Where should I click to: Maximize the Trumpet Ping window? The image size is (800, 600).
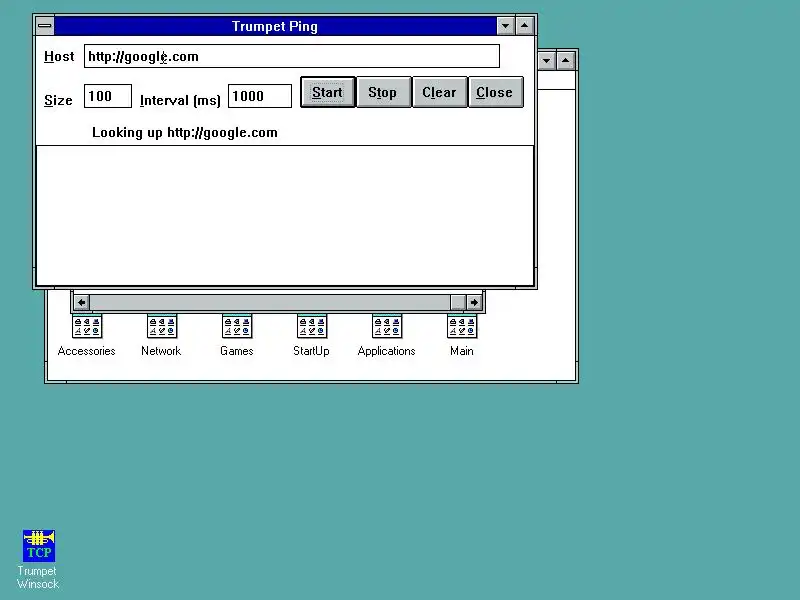524,26
